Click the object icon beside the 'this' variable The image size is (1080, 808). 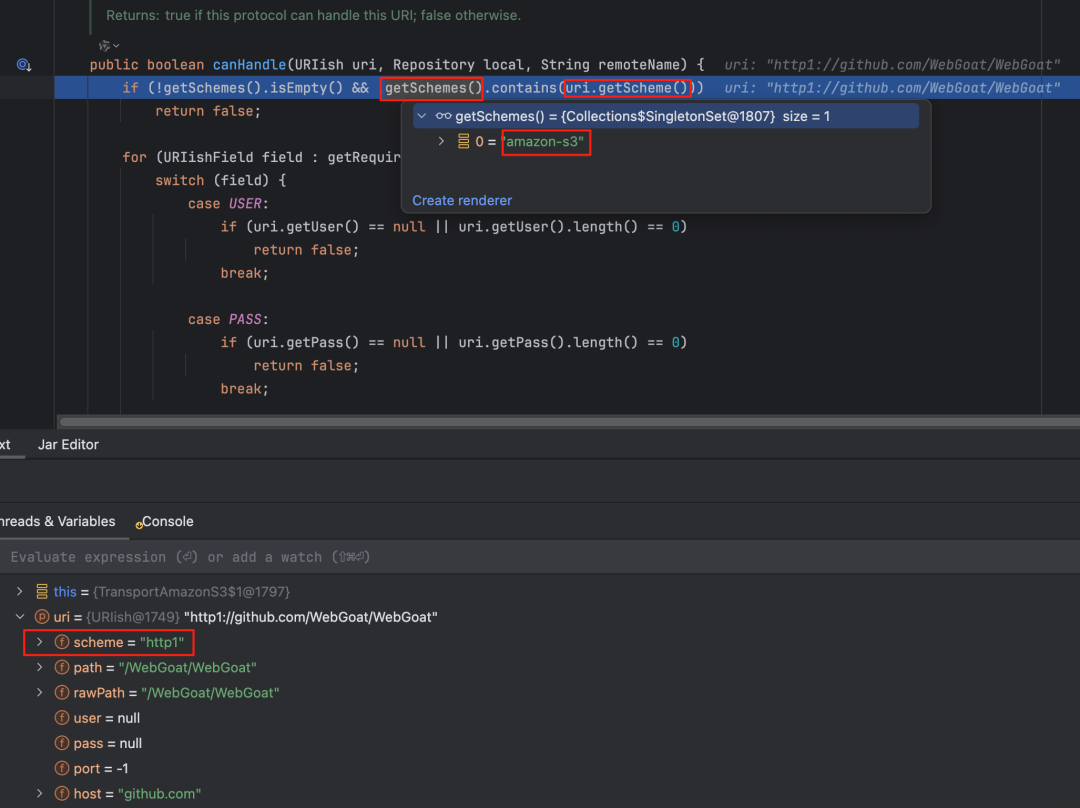coord(42,591)
